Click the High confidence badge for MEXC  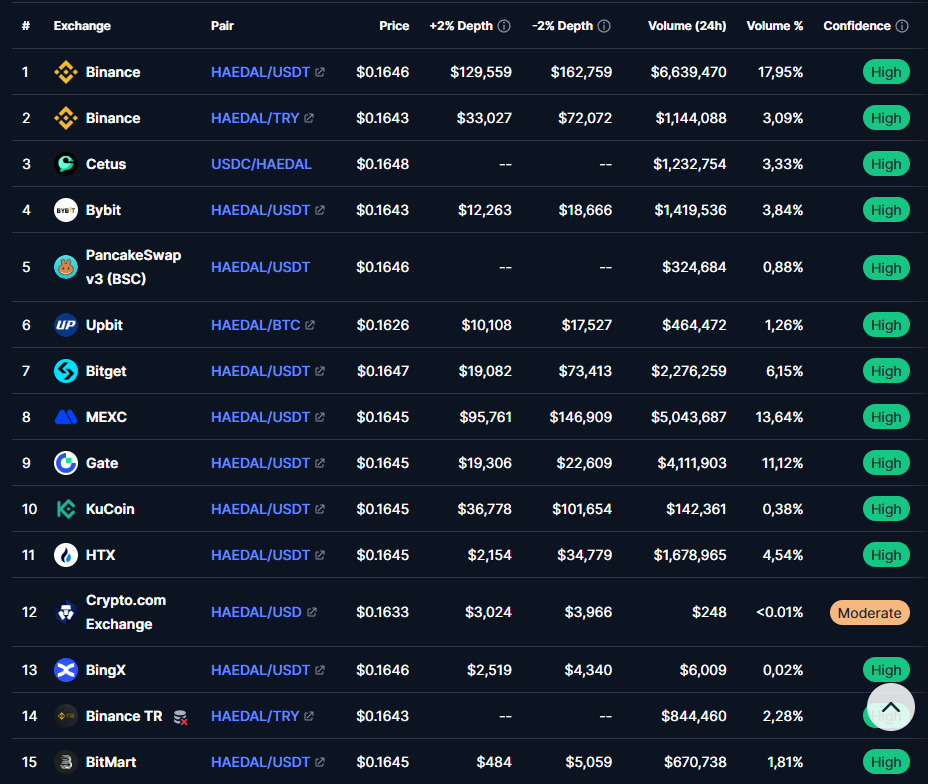(886, 417)
